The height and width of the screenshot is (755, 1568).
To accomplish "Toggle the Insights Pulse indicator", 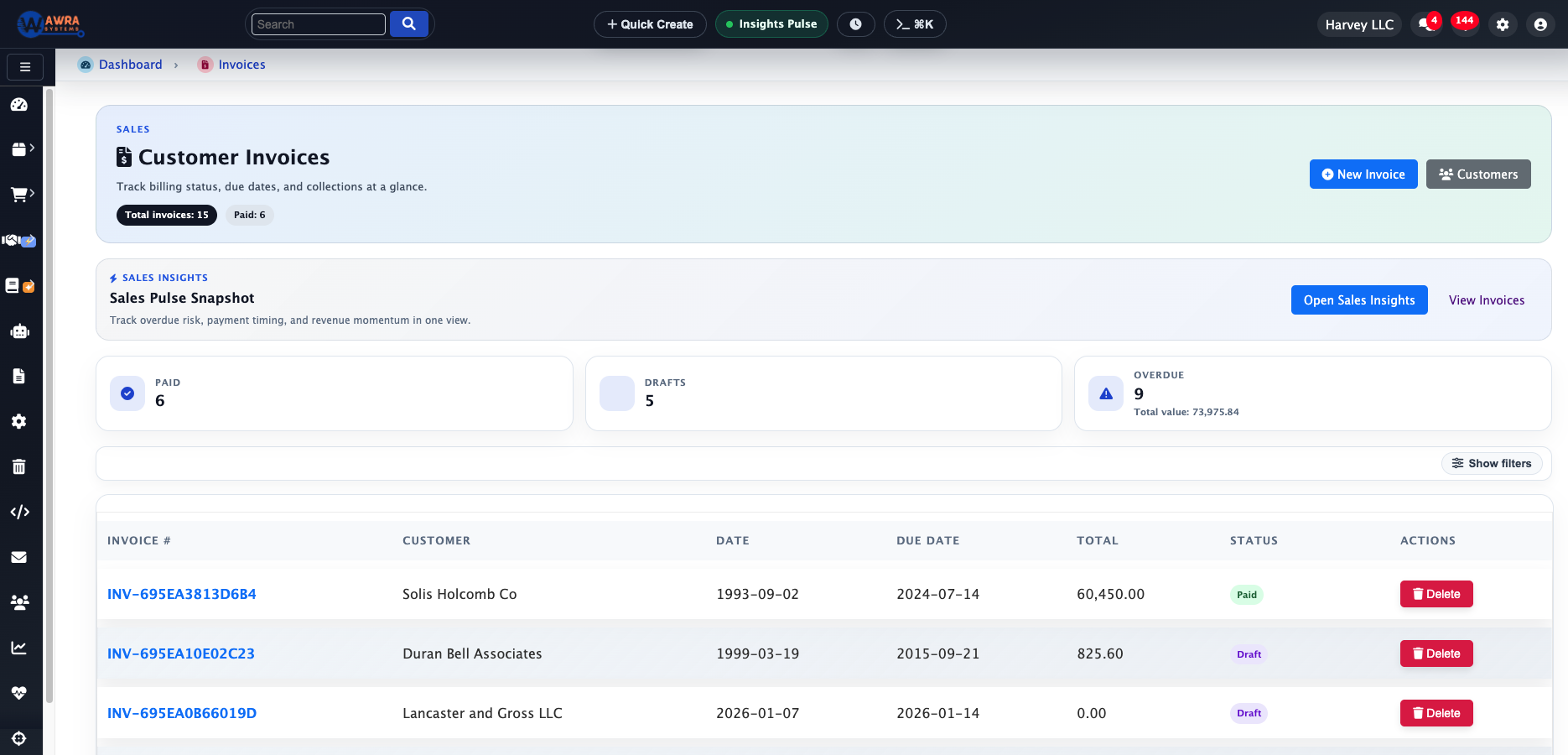I will pyautogui.click(x=771, y=24).
